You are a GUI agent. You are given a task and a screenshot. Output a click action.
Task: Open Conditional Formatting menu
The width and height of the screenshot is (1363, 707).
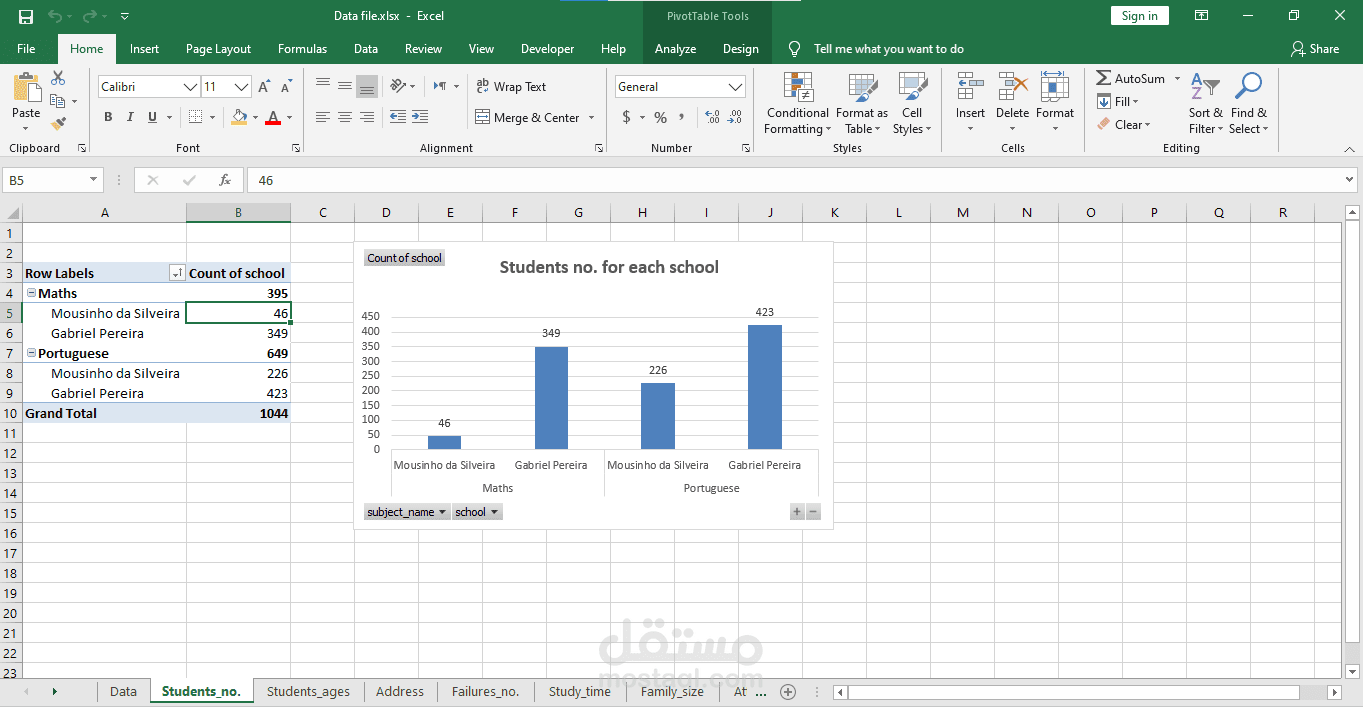tap(797, 103)
